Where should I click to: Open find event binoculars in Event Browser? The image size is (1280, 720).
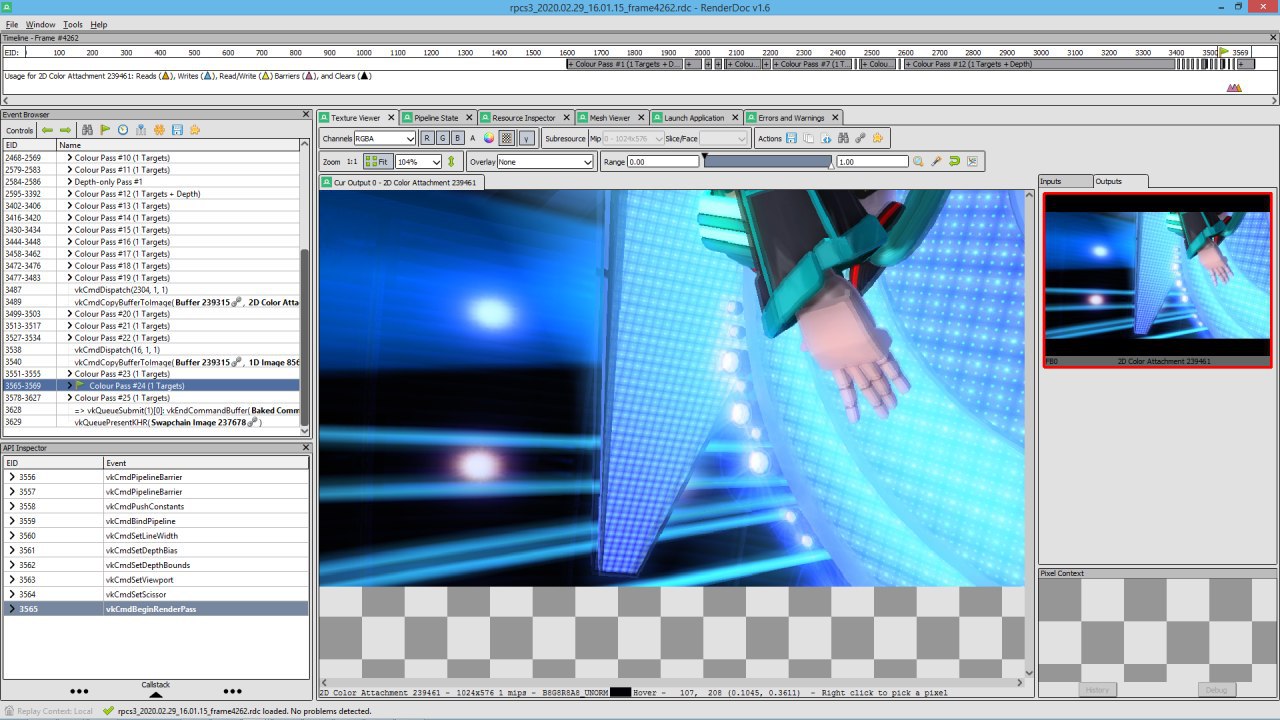point(87,130)
